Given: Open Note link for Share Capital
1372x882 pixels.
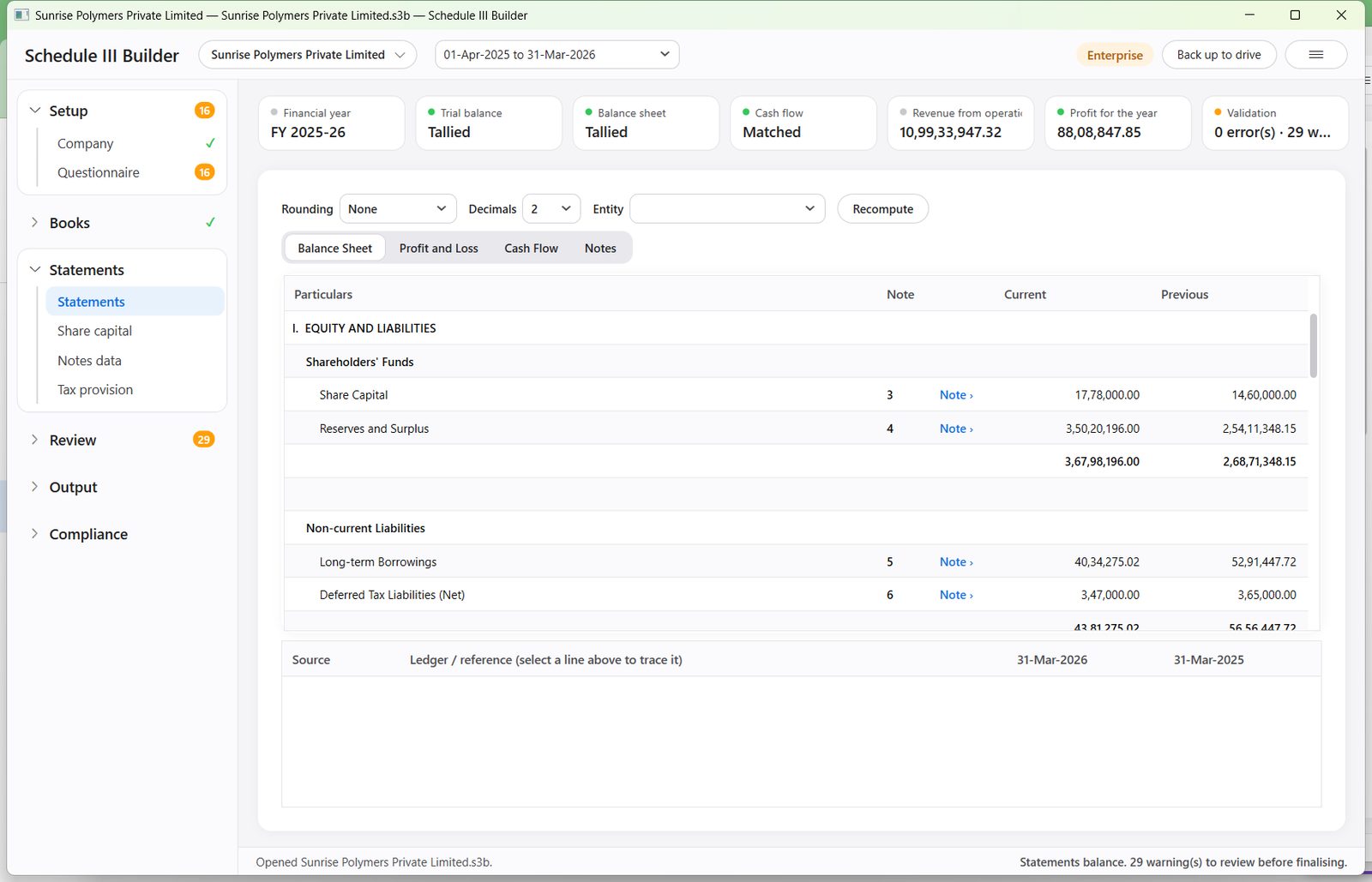Looking at the screenshot, I should 956,395.
